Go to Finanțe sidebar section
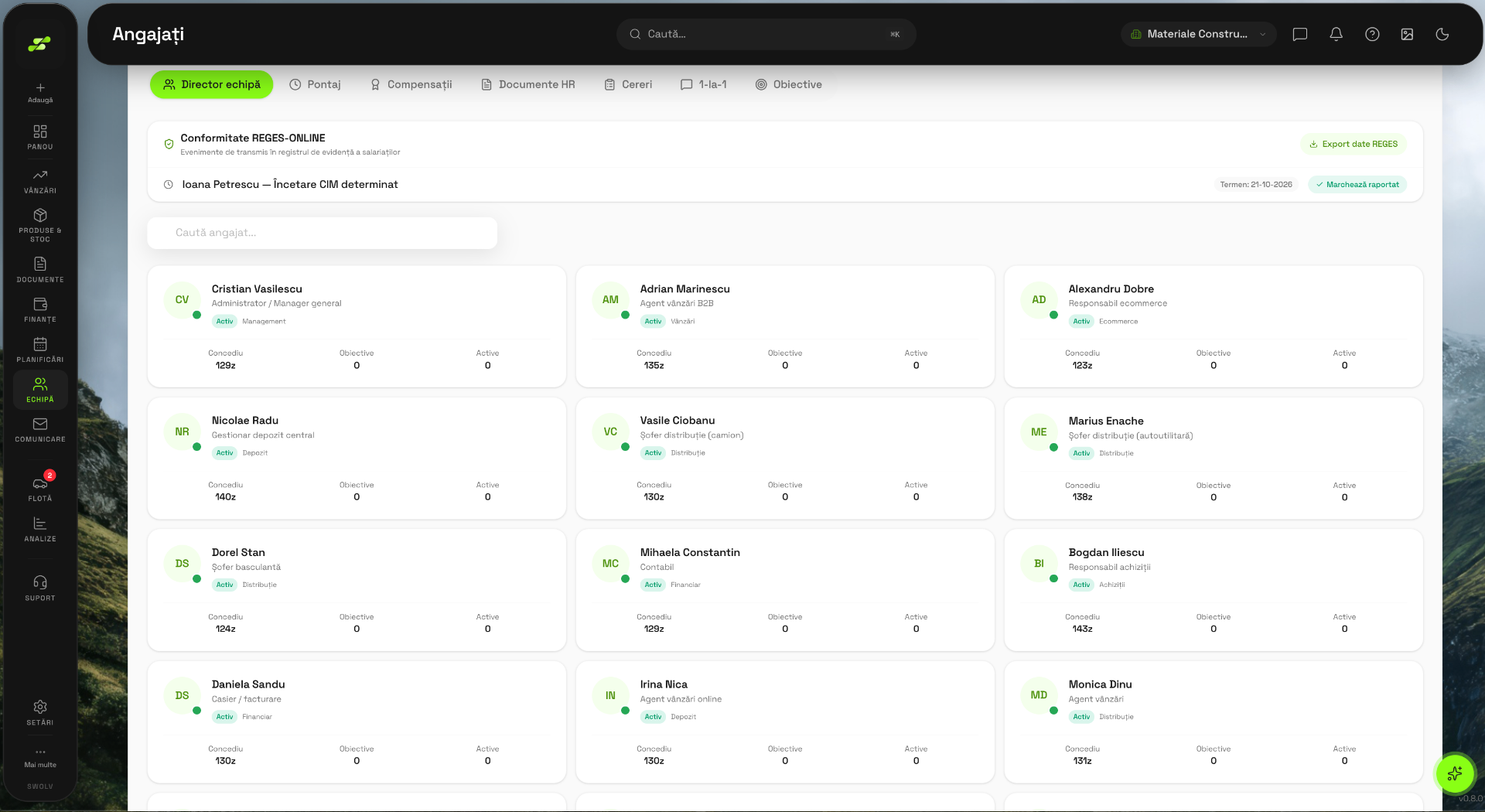 pos(40,310)
